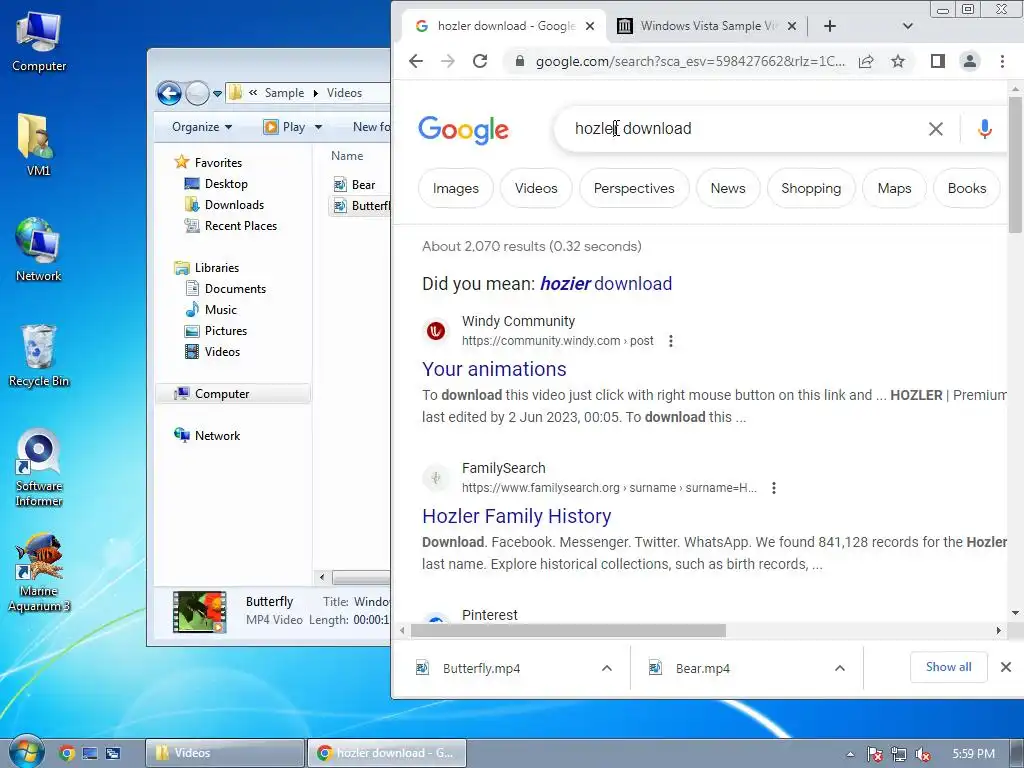This screenshot has width=1024, height=768.
Task: Open Documents library
Action: [x=235, y=289]
